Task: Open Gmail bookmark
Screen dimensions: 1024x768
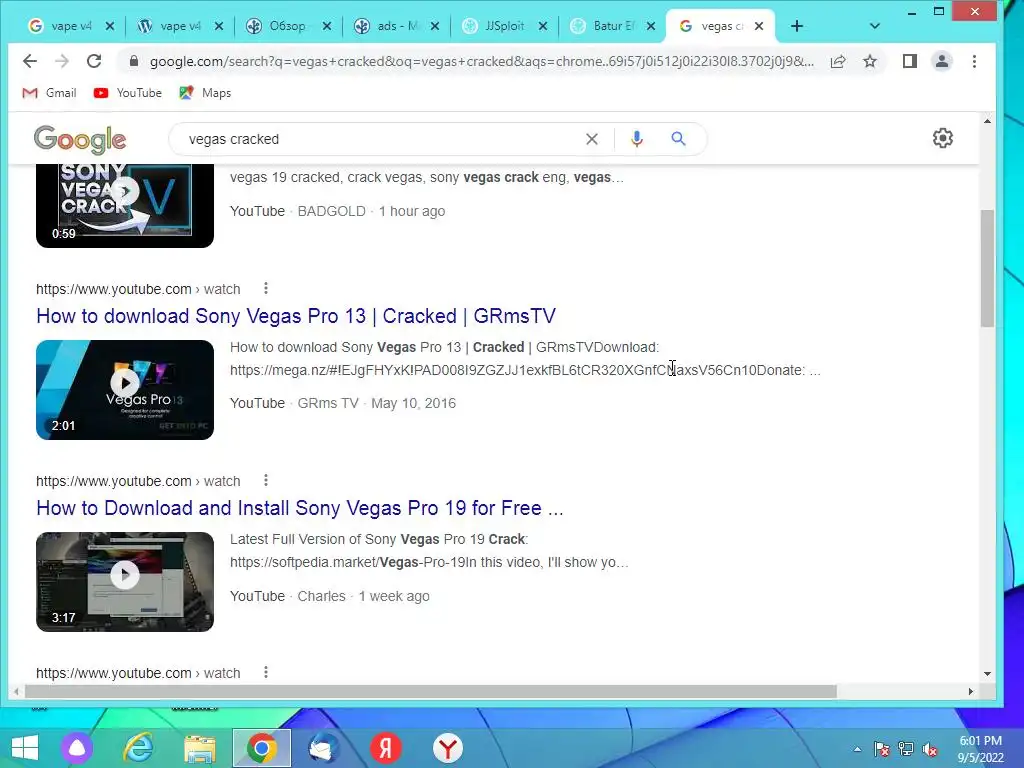Action: click(50, 93)
